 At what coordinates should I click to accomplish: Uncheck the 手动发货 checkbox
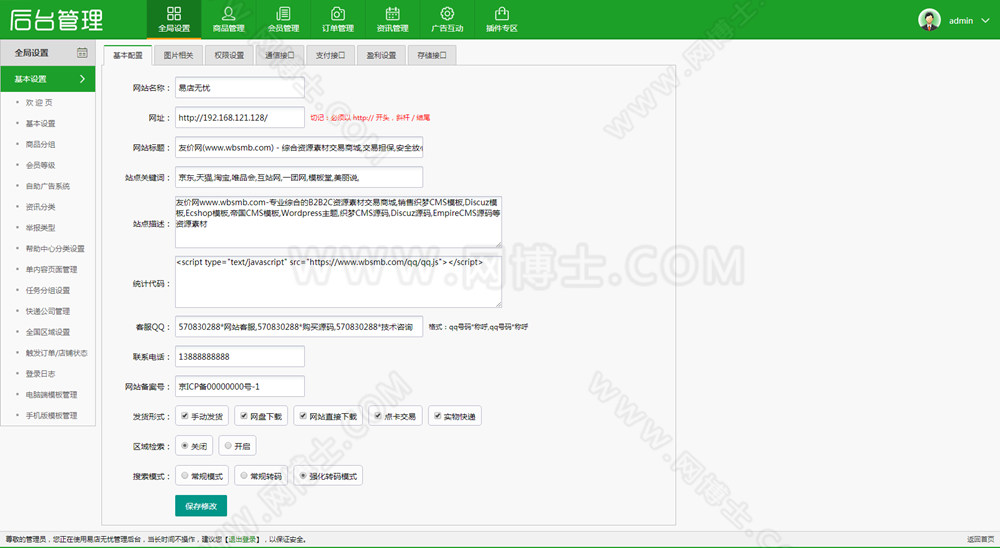184,416
